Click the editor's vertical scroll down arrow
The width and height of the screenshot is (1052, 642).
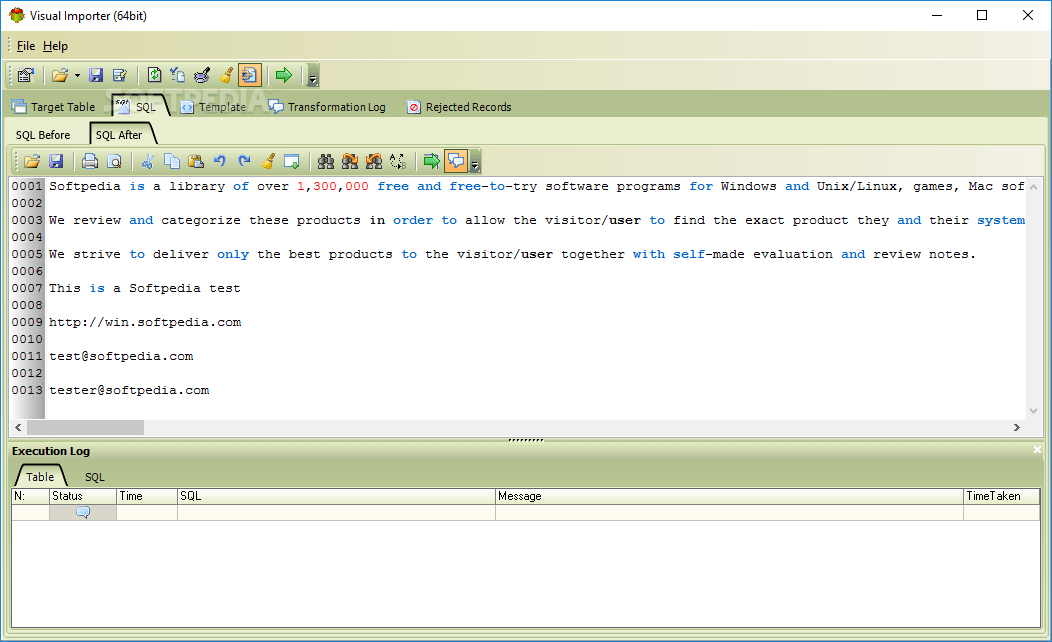[x=1033, y=411]
